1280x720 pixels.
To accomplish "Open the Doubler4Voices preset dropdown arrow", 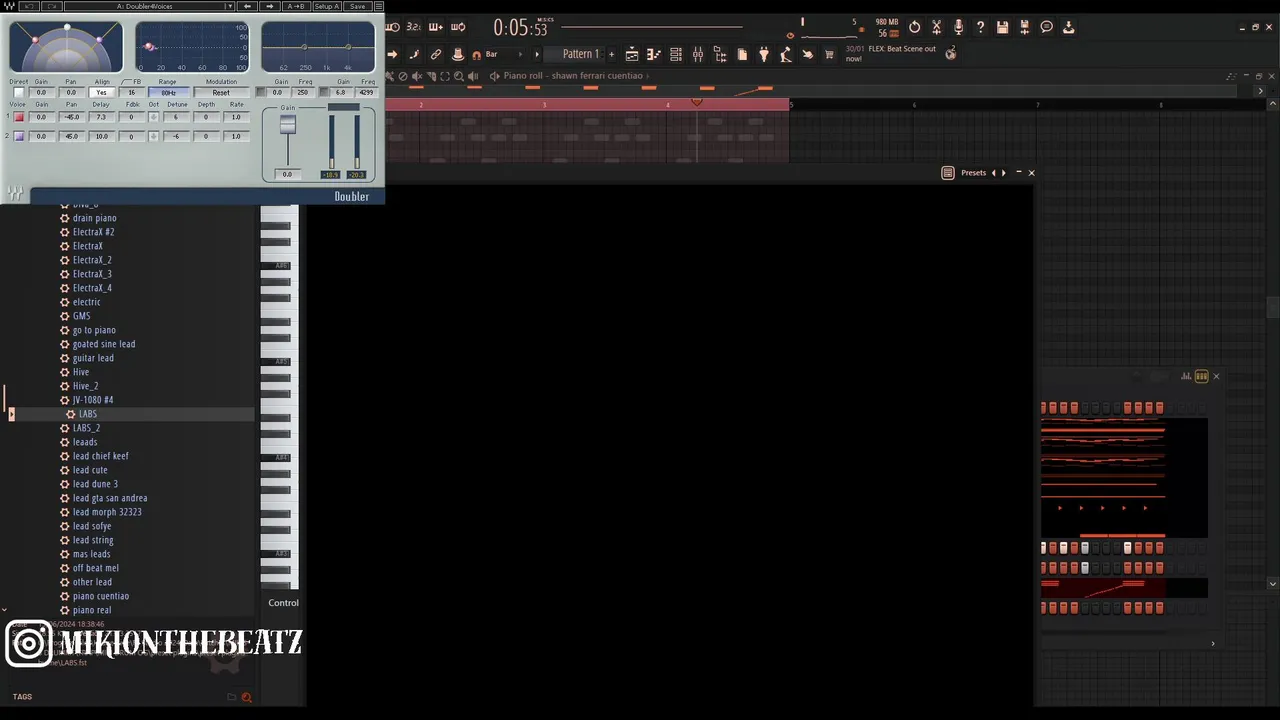I will [x=230, y=6].
